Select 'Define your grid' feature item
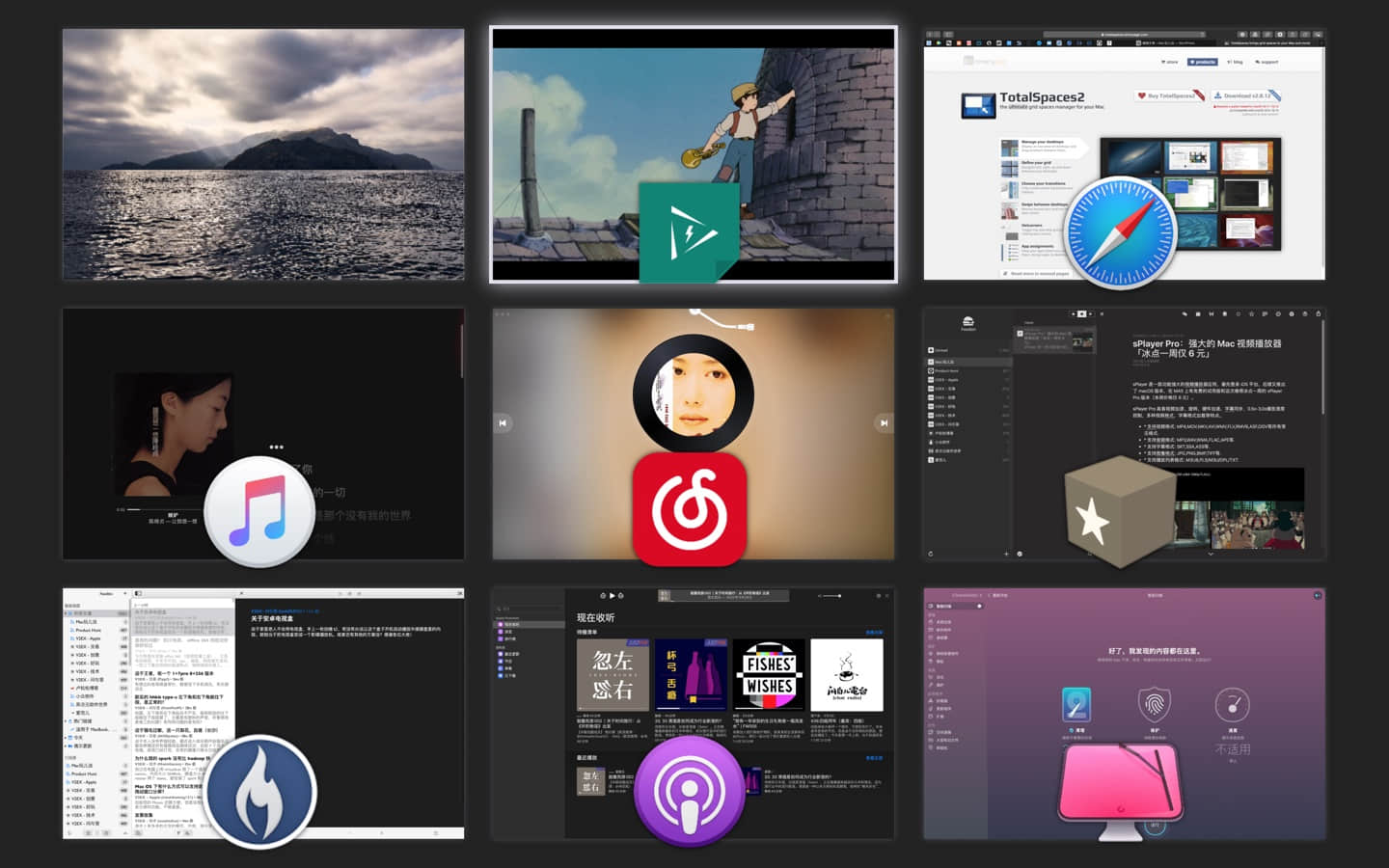The image size is (1389, 868). point(1039,168)
